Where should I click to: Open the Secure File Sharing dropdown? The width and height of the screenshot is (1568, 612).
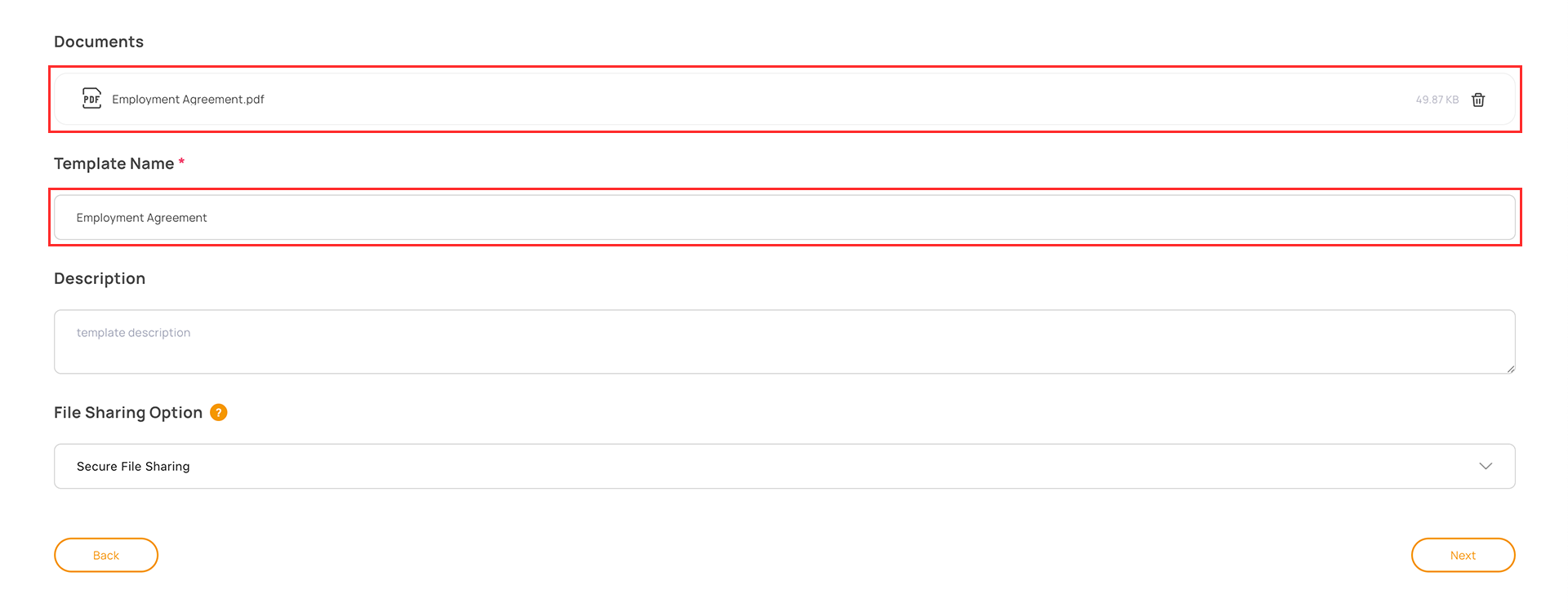tap(784, 466)
